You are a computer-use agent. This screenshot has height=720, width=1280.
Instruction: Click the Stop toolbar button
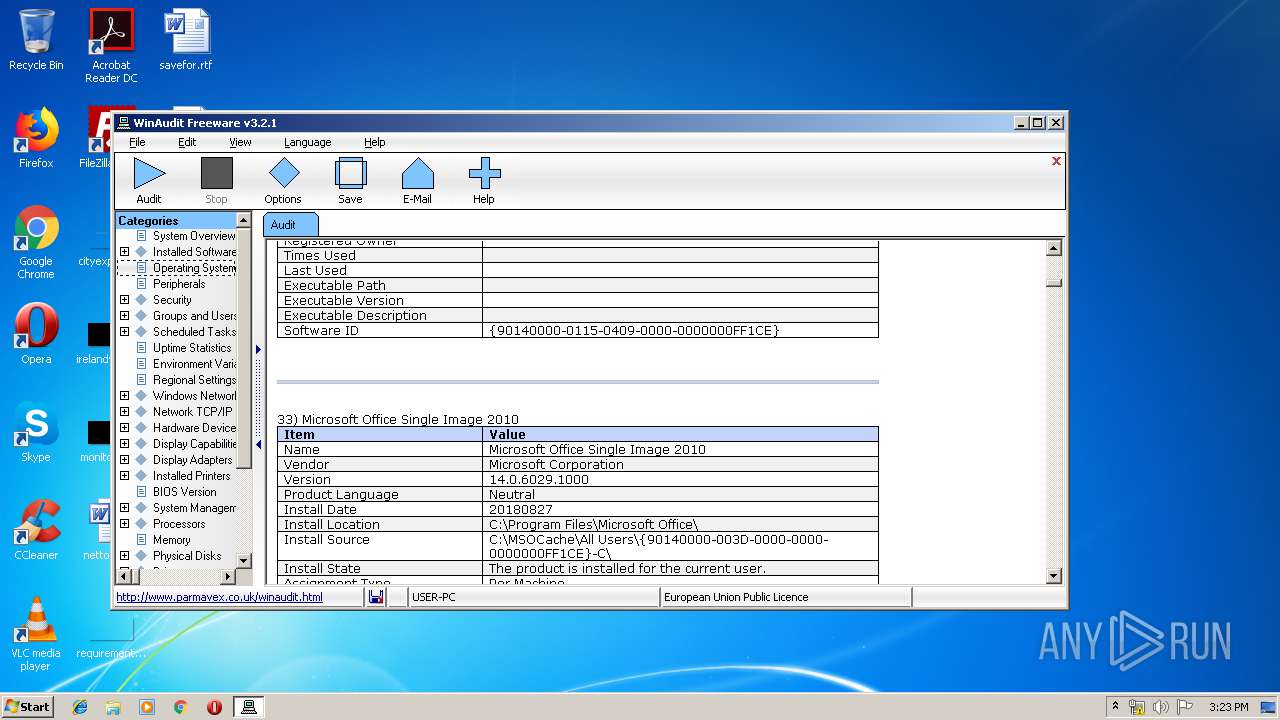tap(216, 181)
